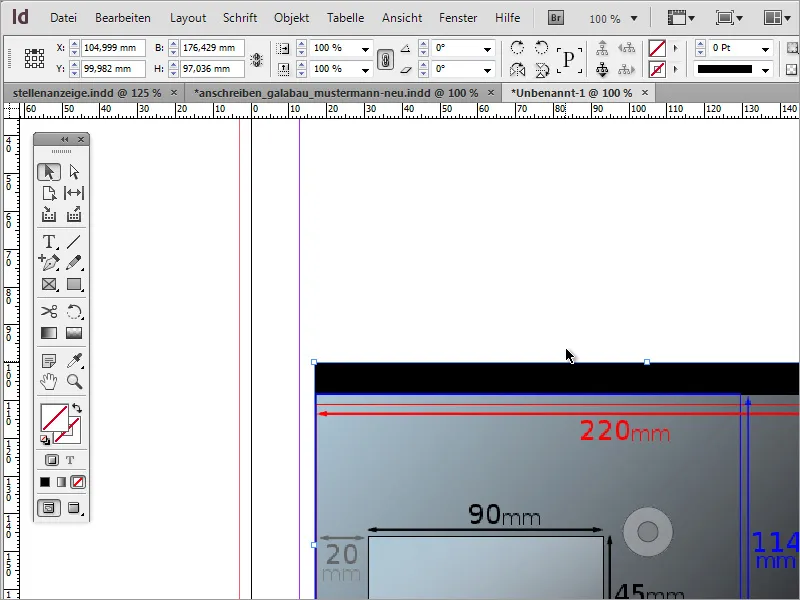Select the Zoom tool
Image resolution: width=800 pixels, height=600 pixels.
(x=74, y=382)
